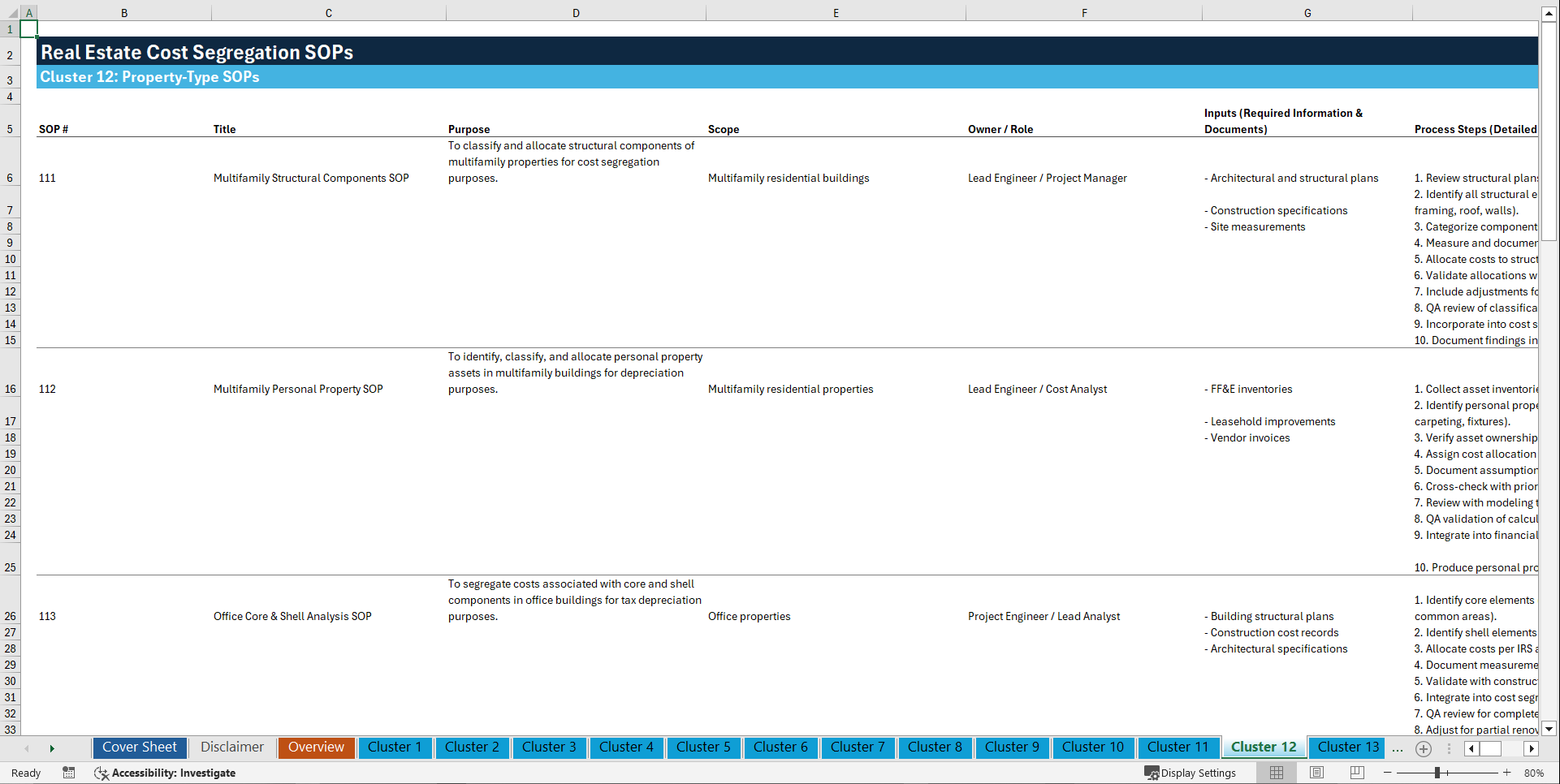Click the macro recording icon beside Ready
Image resolution: width=1560 pixels, height=784 pixels.
(69, 773)
